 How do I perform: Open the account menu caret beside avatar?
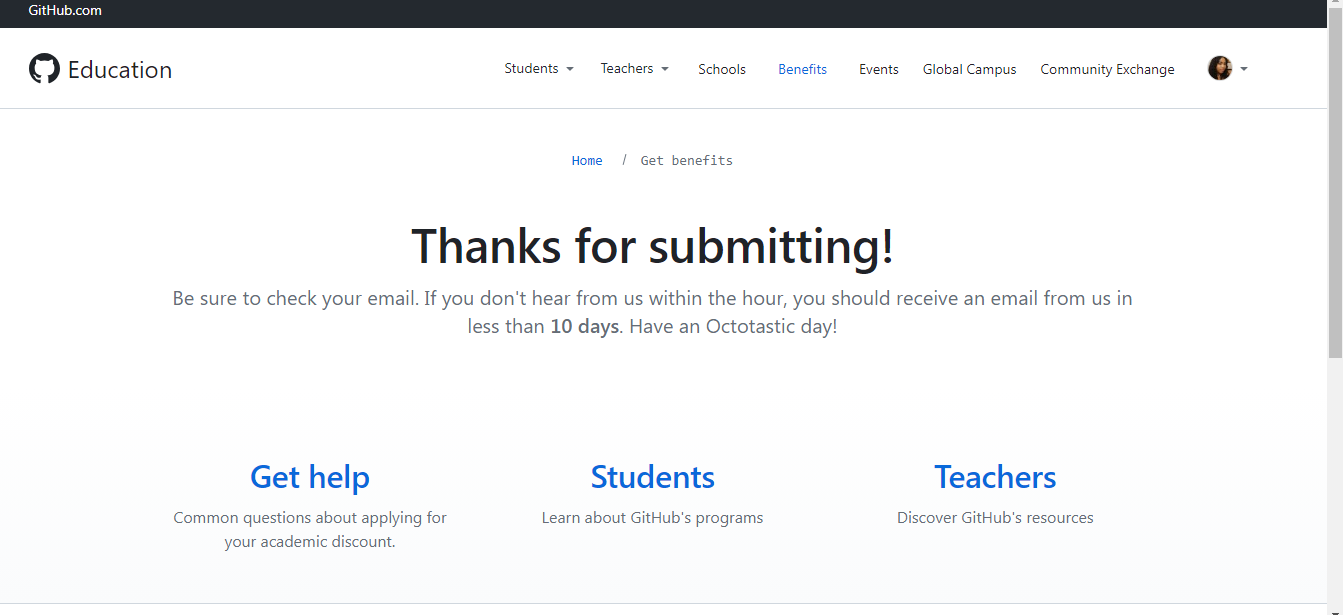[1244, 69]
